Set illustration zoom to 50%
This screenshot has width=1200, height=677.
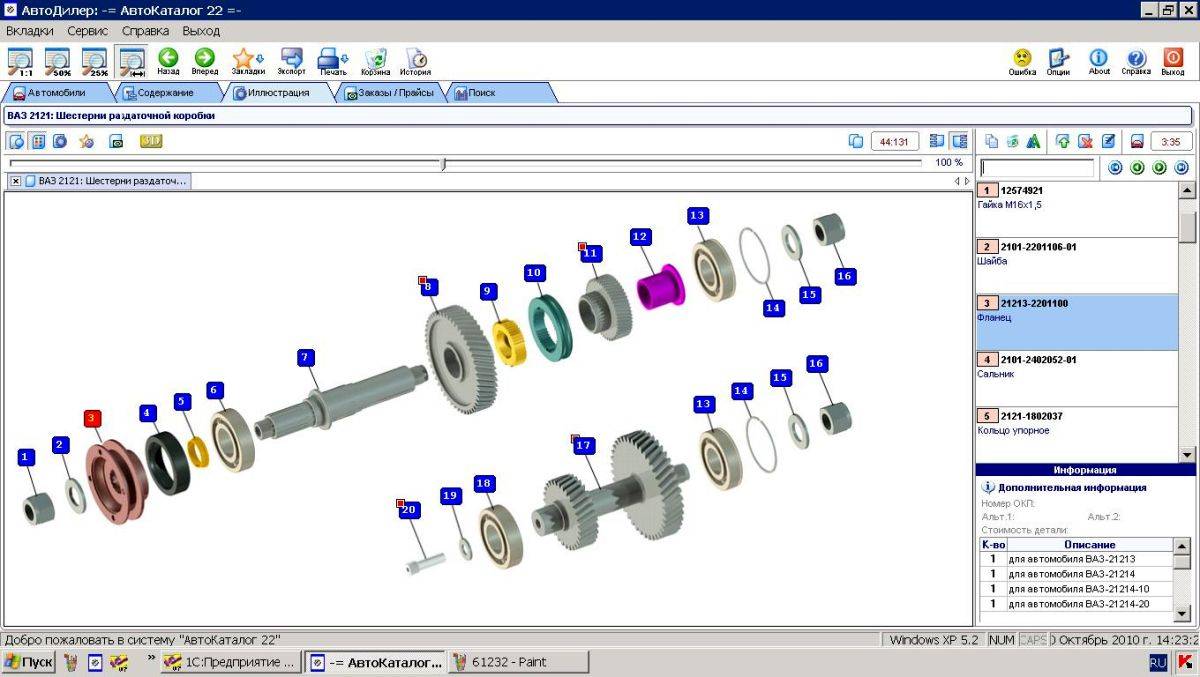click(57, 62)
